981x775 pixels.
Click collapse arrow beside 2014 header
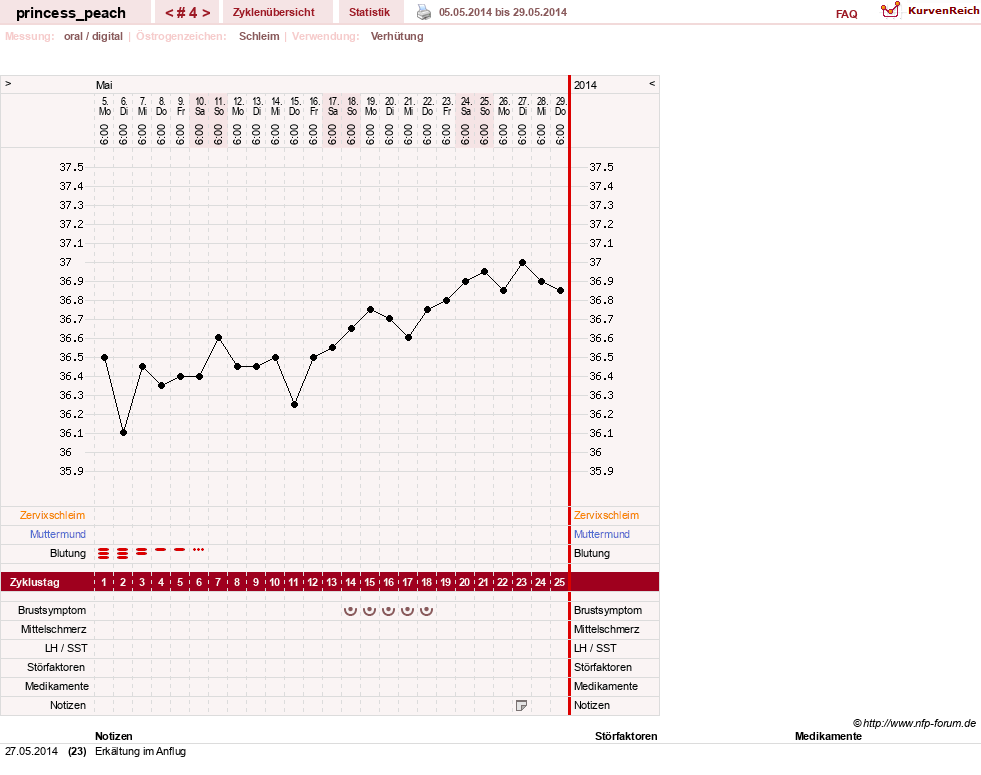[652, 83]
